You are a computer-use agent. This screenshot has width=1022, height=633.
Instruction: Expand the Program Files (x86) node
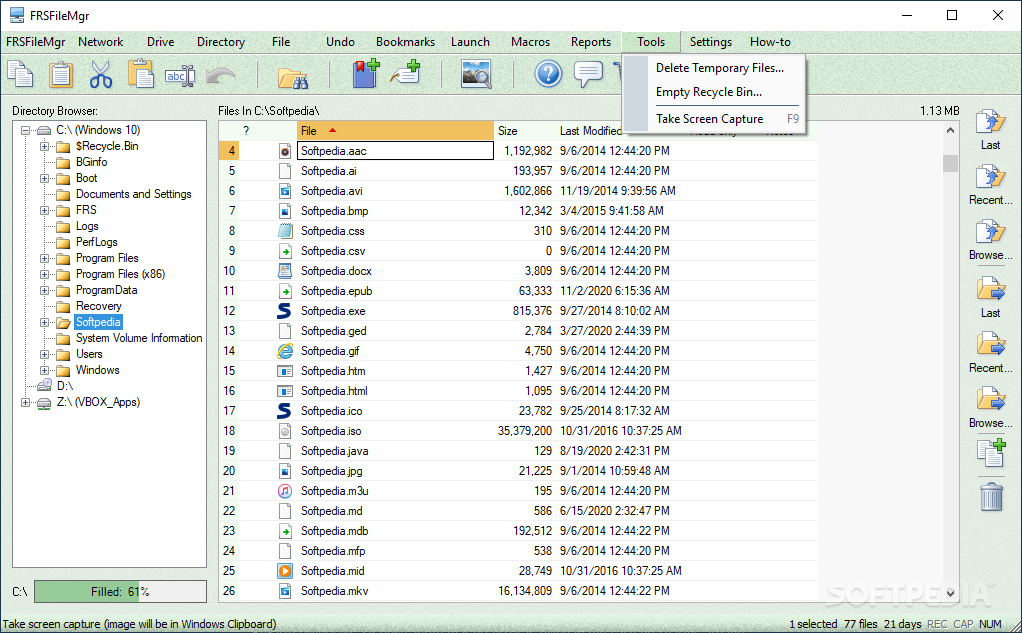pyautogui.click(x=44, y=274)
